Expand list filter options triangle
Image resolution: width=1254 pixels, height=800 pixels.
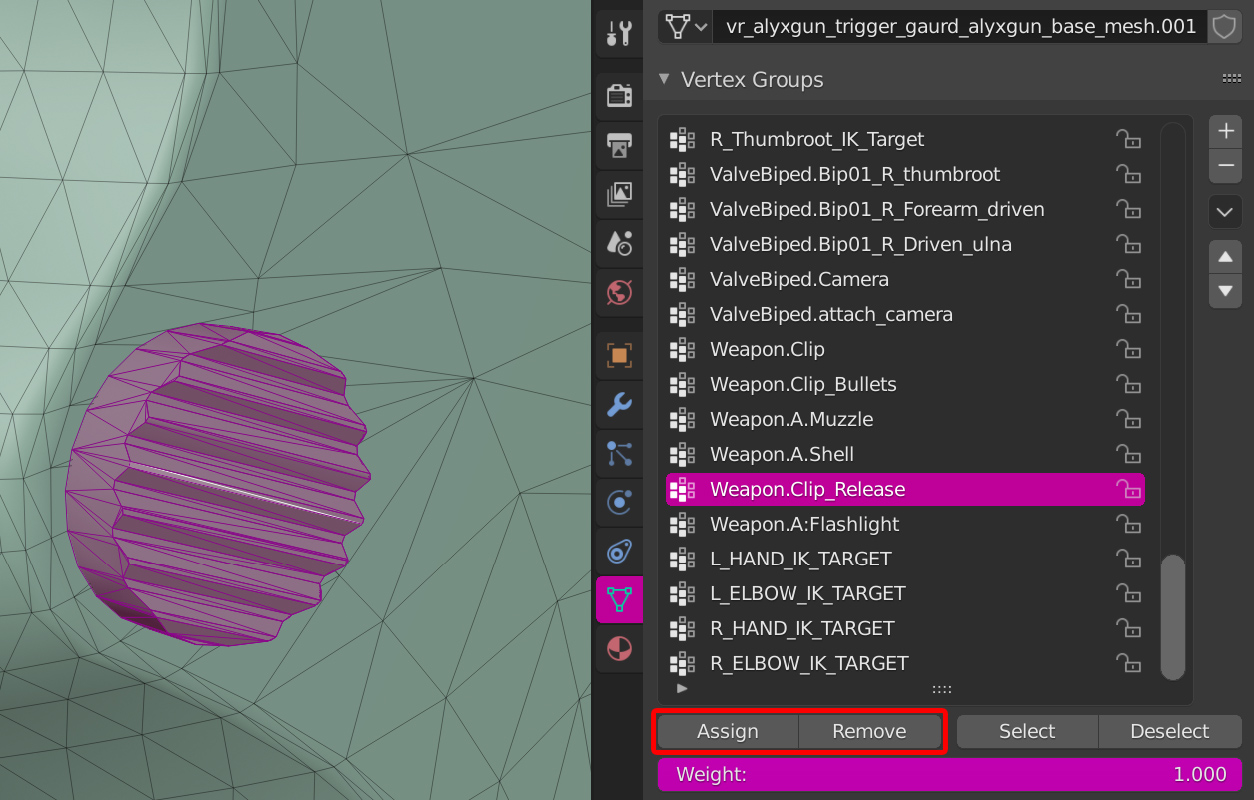[682, 688]
